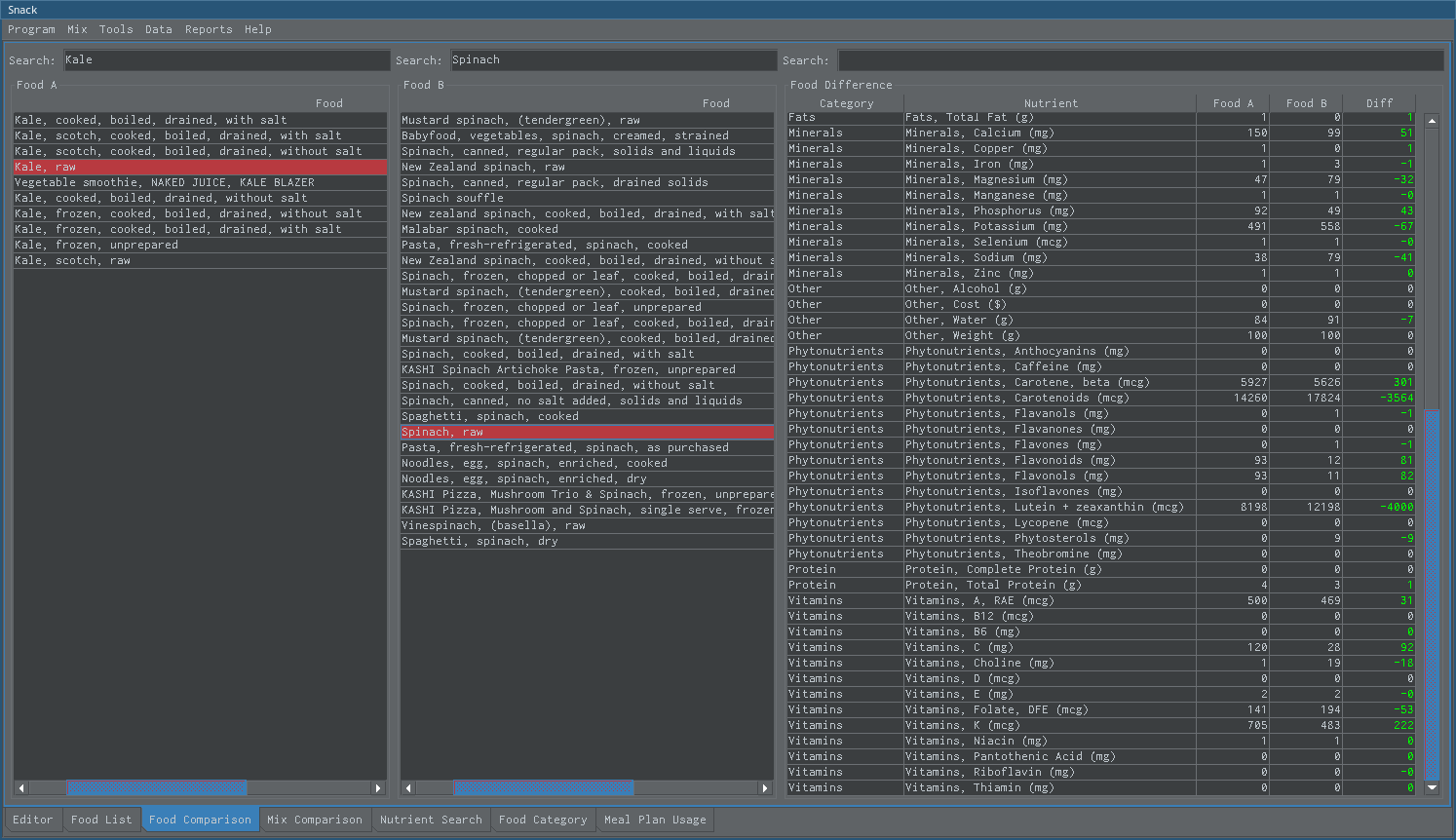Open the Mix menu
This screenshot has height=840, width=1456.
click(x=77, y=29)
